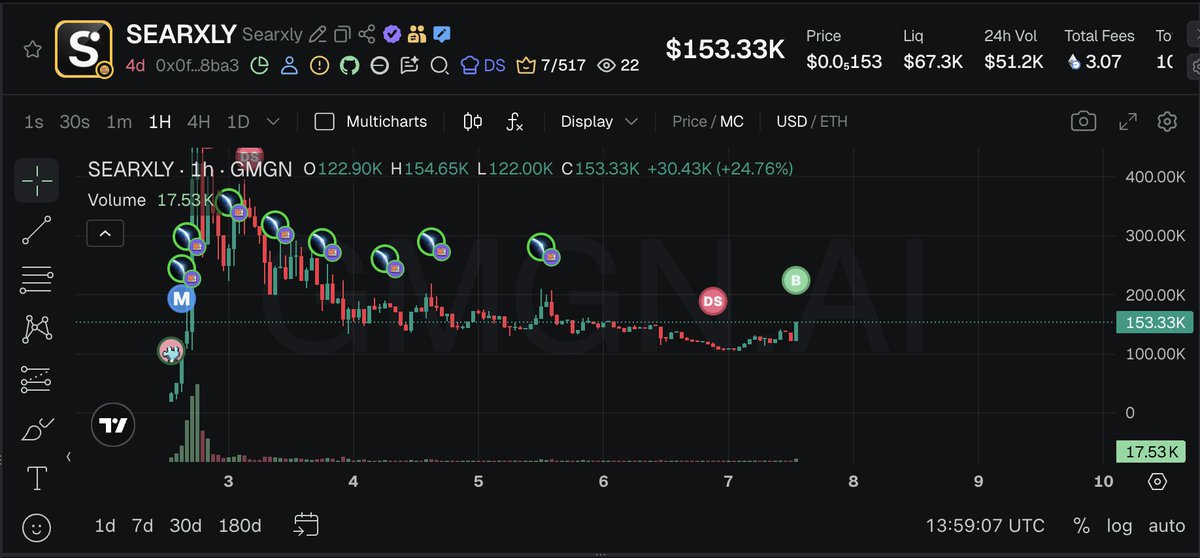Select the Fibonacci retracement lines tool

coord(37,279)
